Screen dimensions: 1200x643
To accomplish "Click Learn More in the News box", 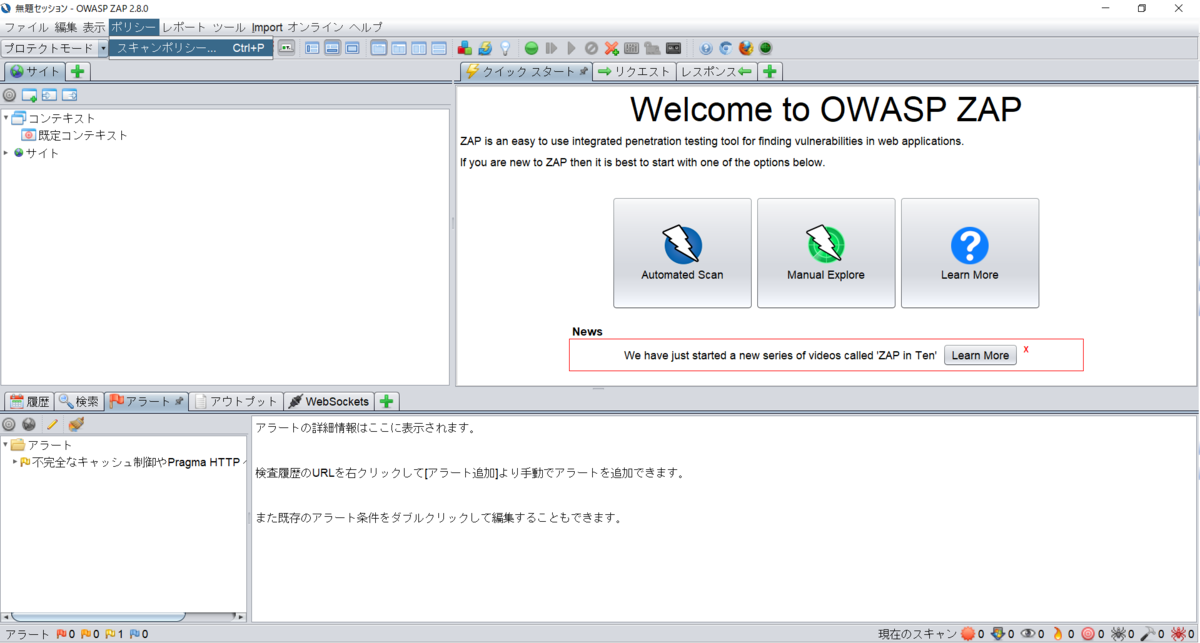I will coord(980,355).
